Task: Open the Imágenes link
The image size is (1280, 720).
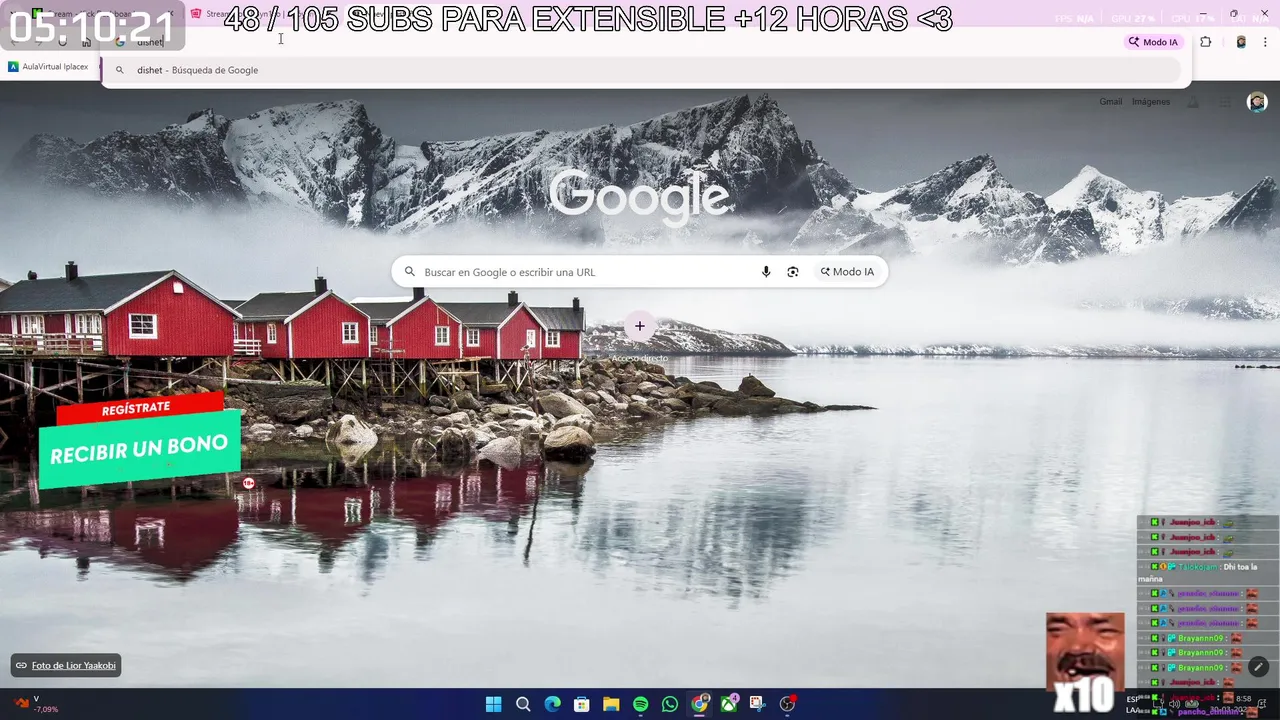Action: pyautogui.click(x=1151, y=102)
